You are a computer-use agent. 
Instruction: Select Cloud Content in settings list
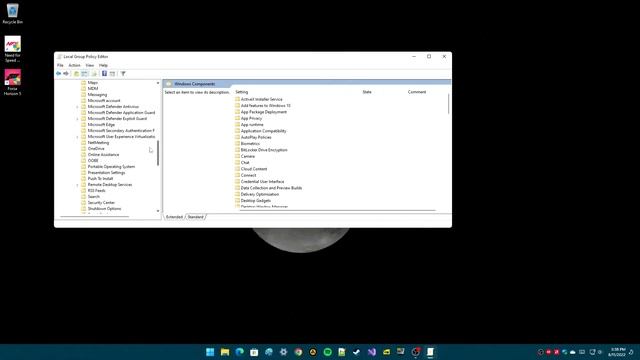[253, 169]
